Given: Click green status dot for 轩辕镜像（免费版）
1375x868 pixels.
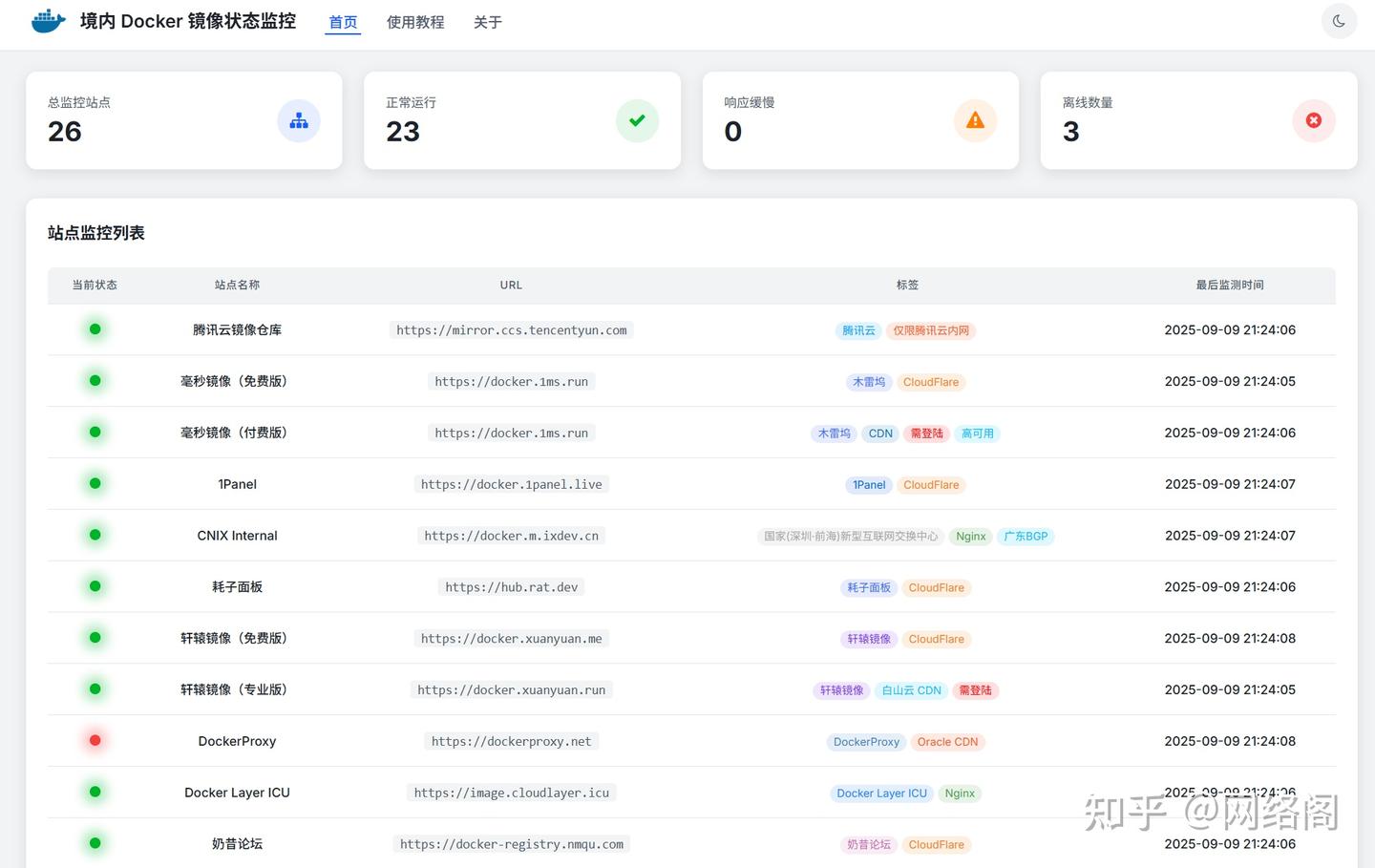Looking at the screenshot, I should (x=95, y=638).
